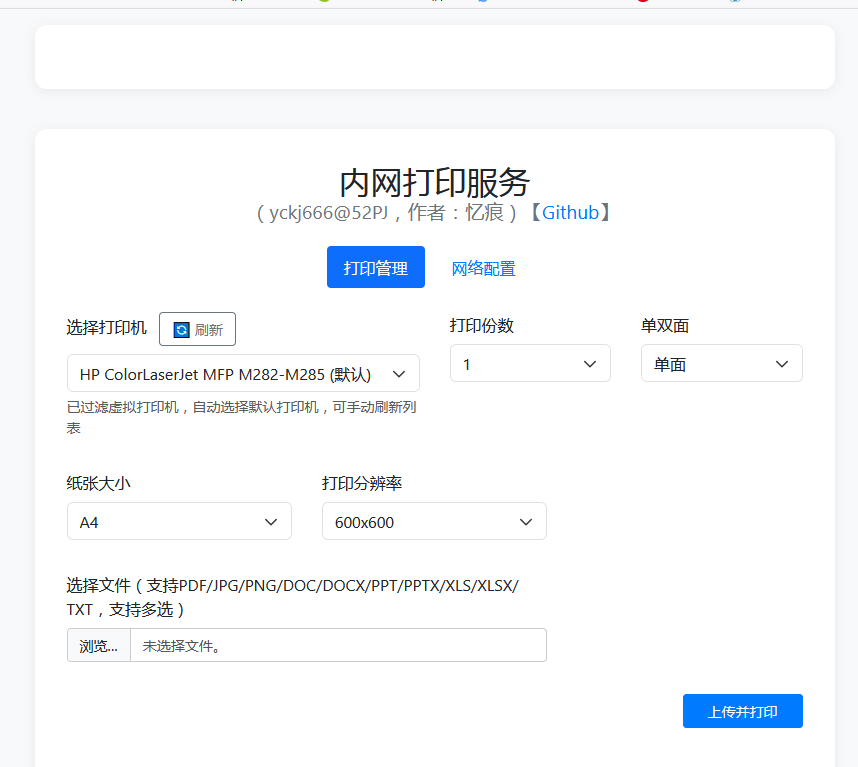The image size is (858, 767).
Task: Switch to the 打印管理 tab
Action: [376, 268]
